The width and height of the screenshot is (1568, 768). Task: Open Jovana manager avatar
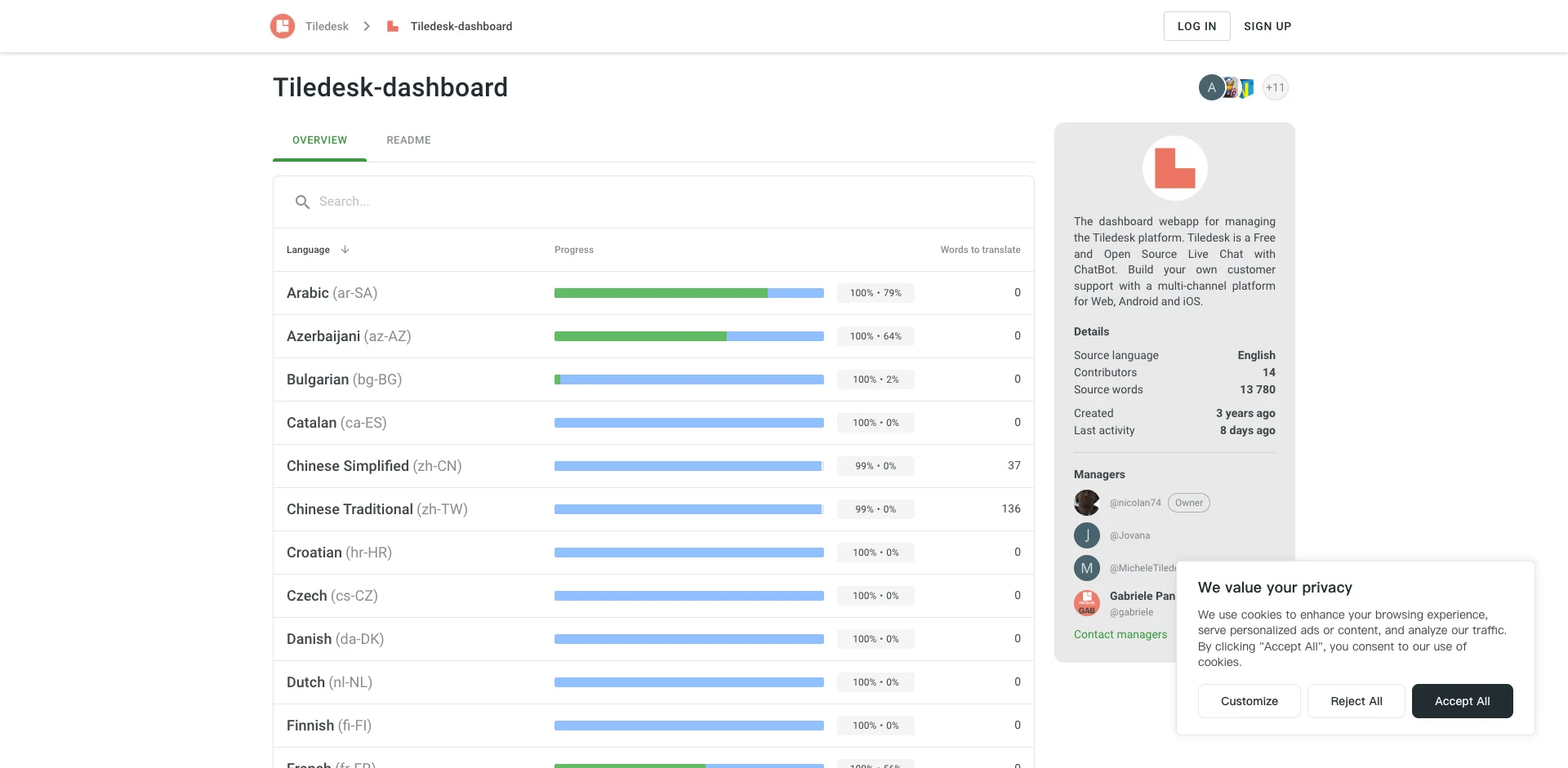click(x=1087, y=535)
